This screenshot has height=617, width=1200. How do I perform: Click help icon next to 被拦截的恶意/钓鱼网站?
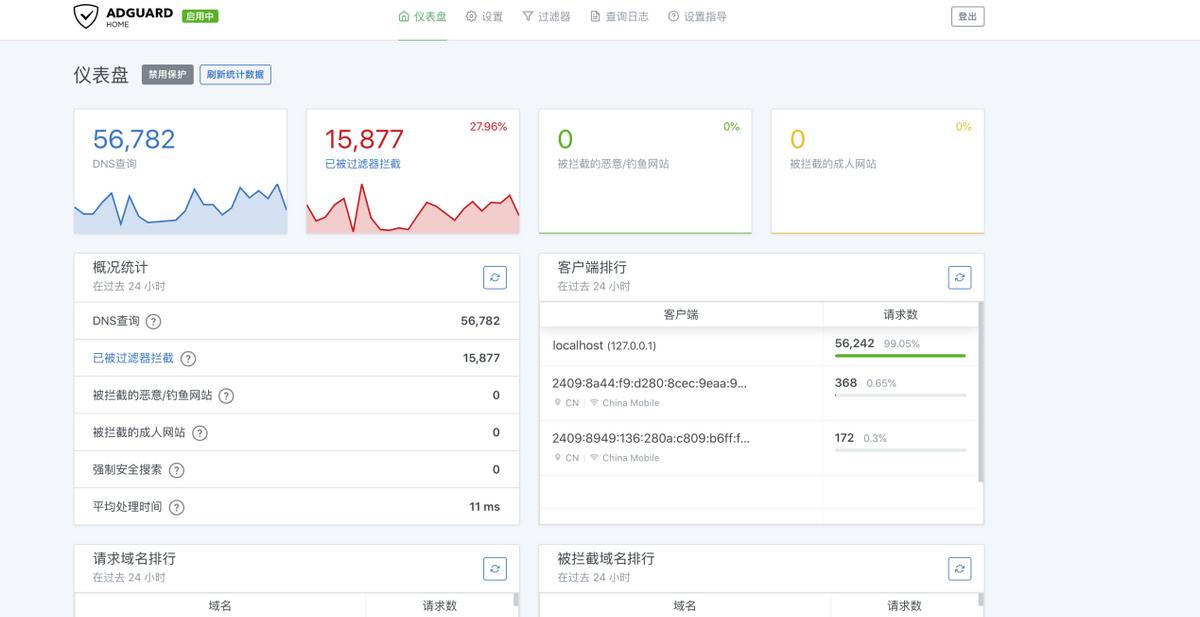226,395
